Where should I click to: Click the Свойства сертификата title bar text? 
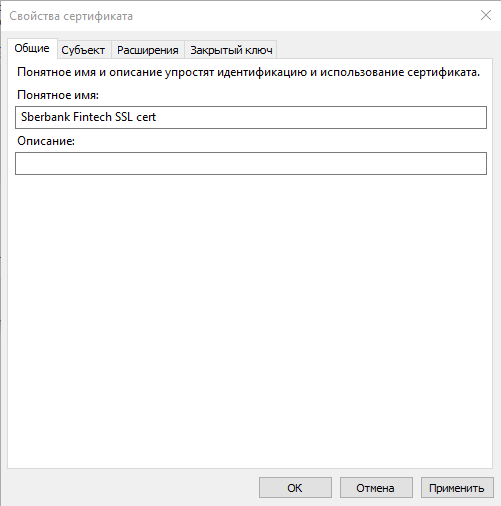point(71,16)
